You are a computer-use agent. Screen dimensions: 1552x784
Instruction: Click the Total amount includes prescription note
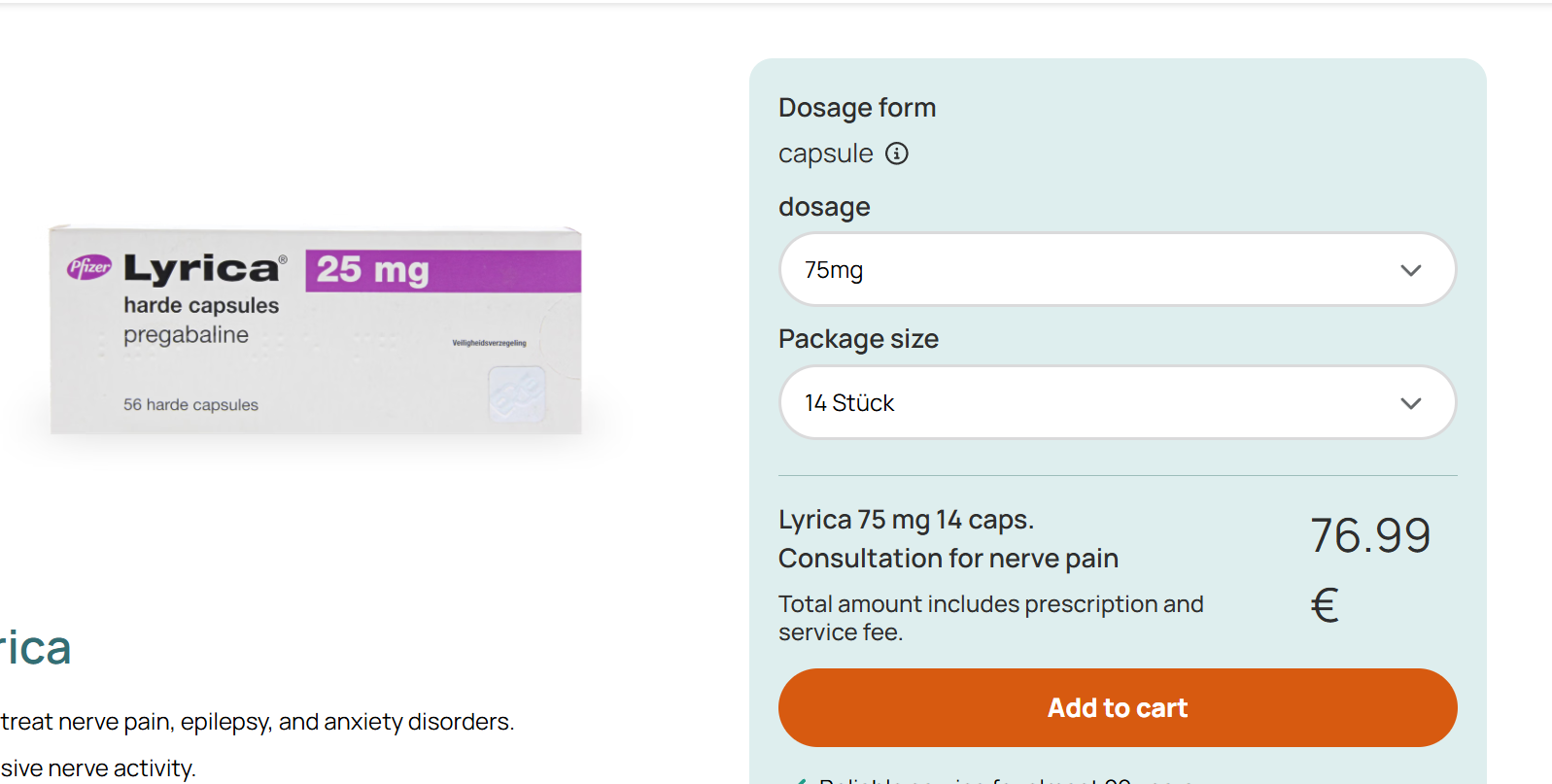(990, 618)
